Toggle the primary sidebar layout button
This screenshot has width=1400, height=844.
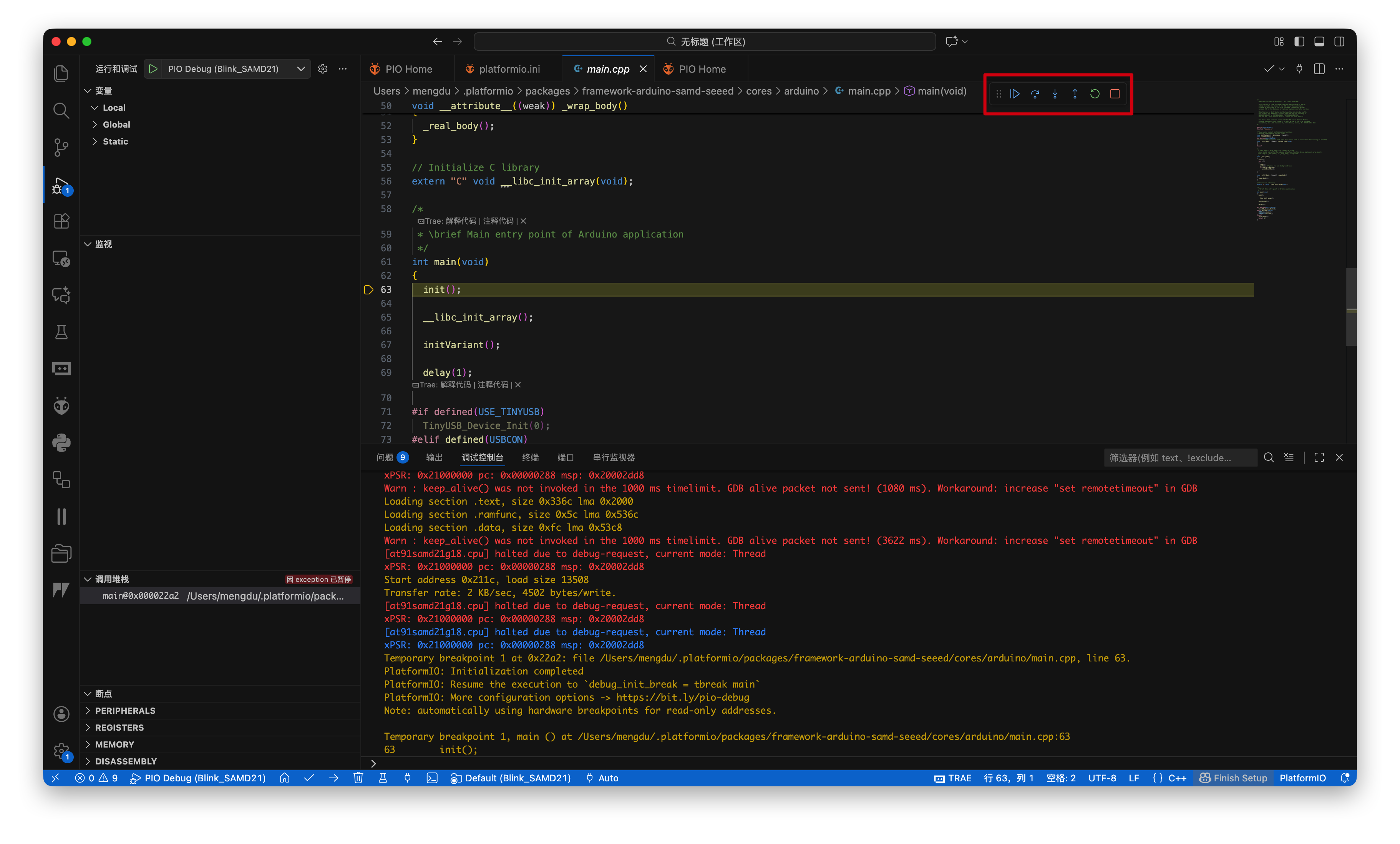(1299, 42)
